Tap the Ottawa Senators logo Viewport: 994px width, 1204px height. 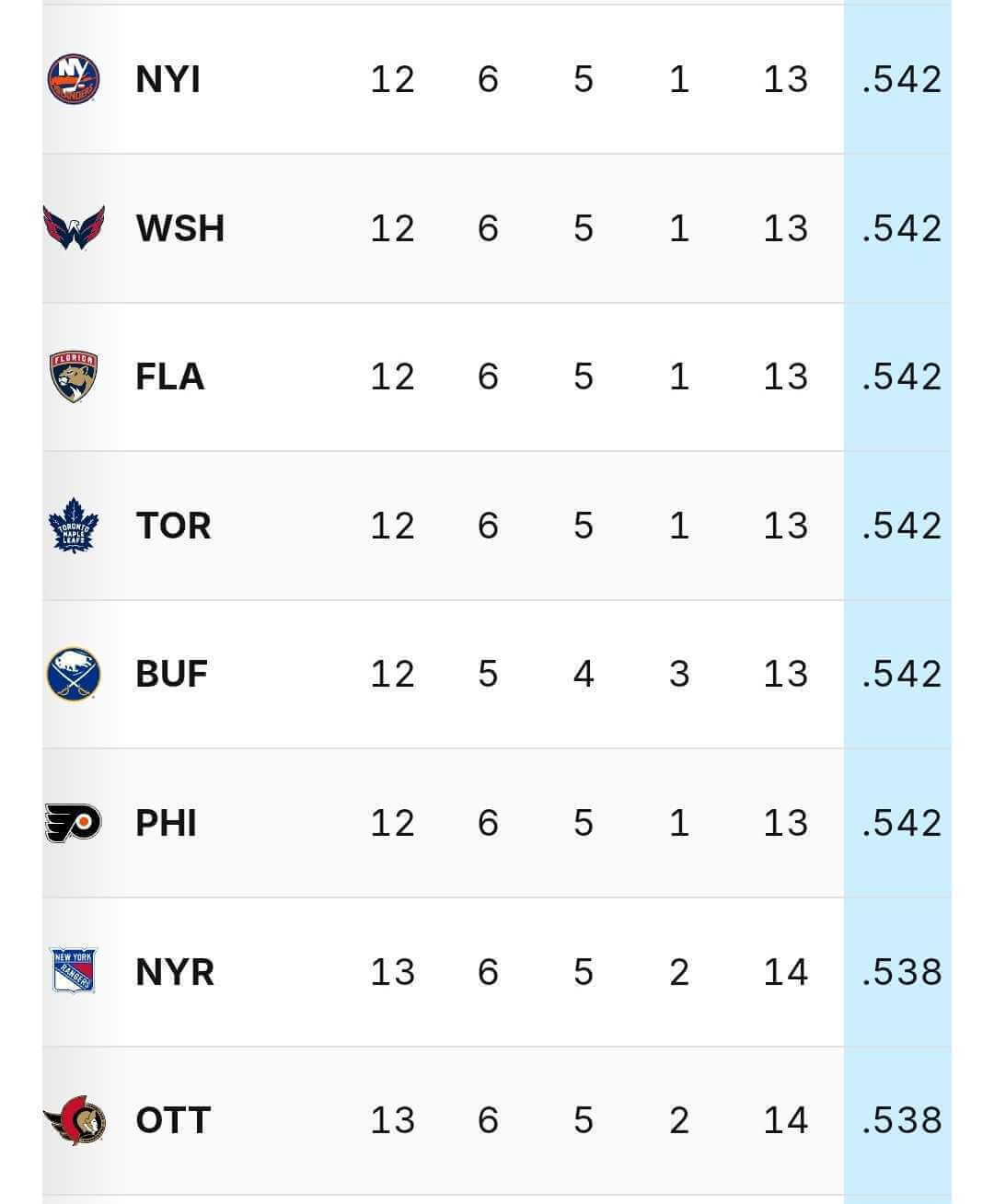74,1120
